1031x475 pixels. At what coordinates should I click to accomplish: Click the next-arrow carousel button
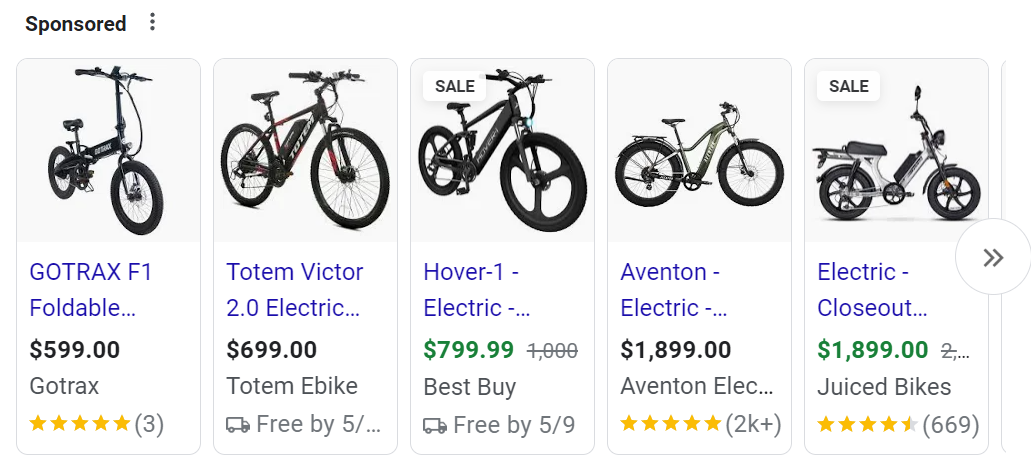tap(992, 258)
